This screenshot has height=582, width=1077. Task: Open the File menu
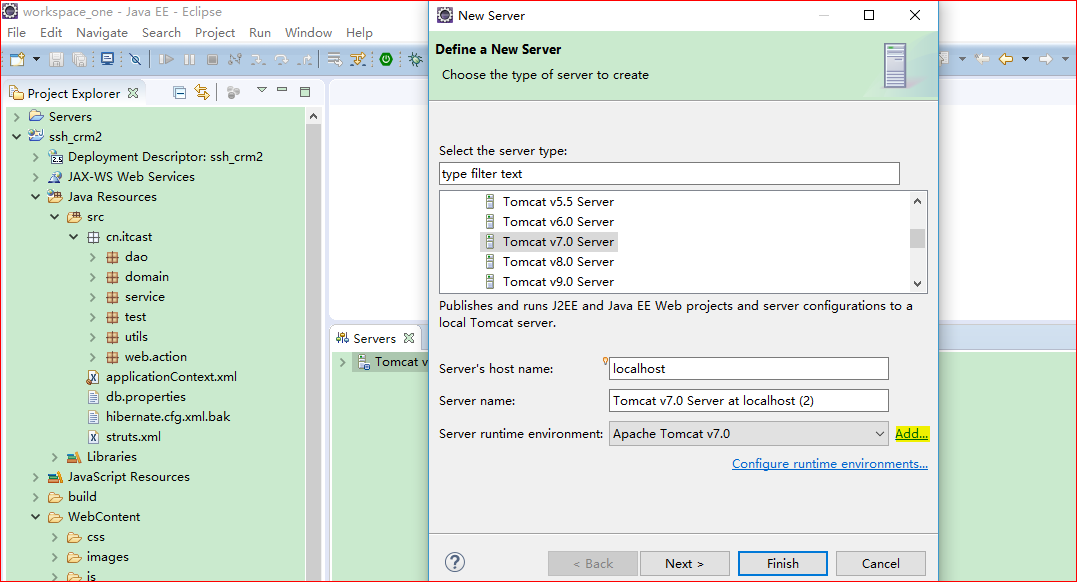(16, 32)
